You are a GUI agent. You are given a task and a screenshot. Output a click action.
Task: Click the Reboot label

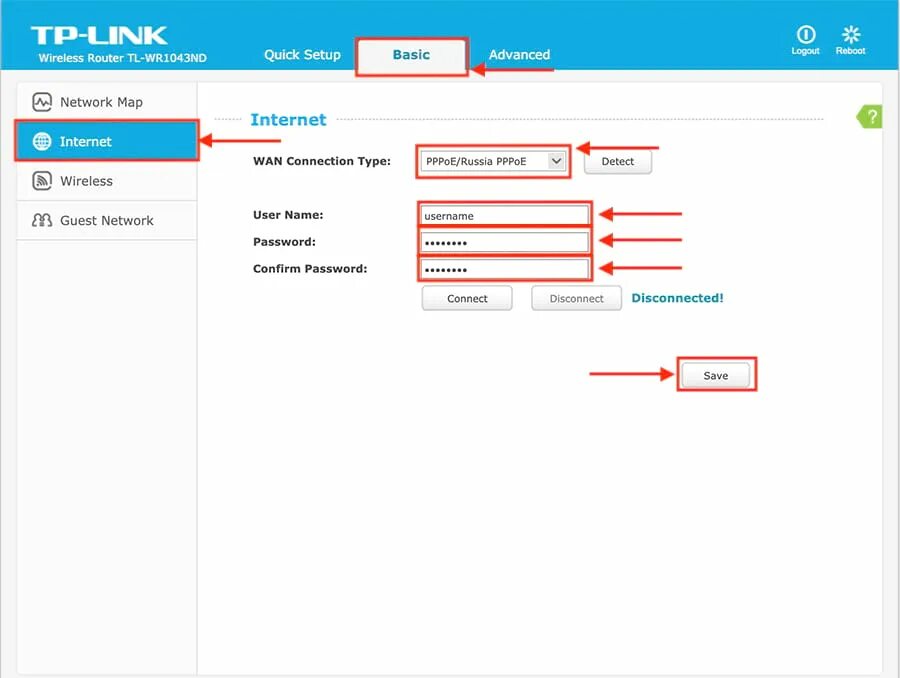click(x=851, y=51)
